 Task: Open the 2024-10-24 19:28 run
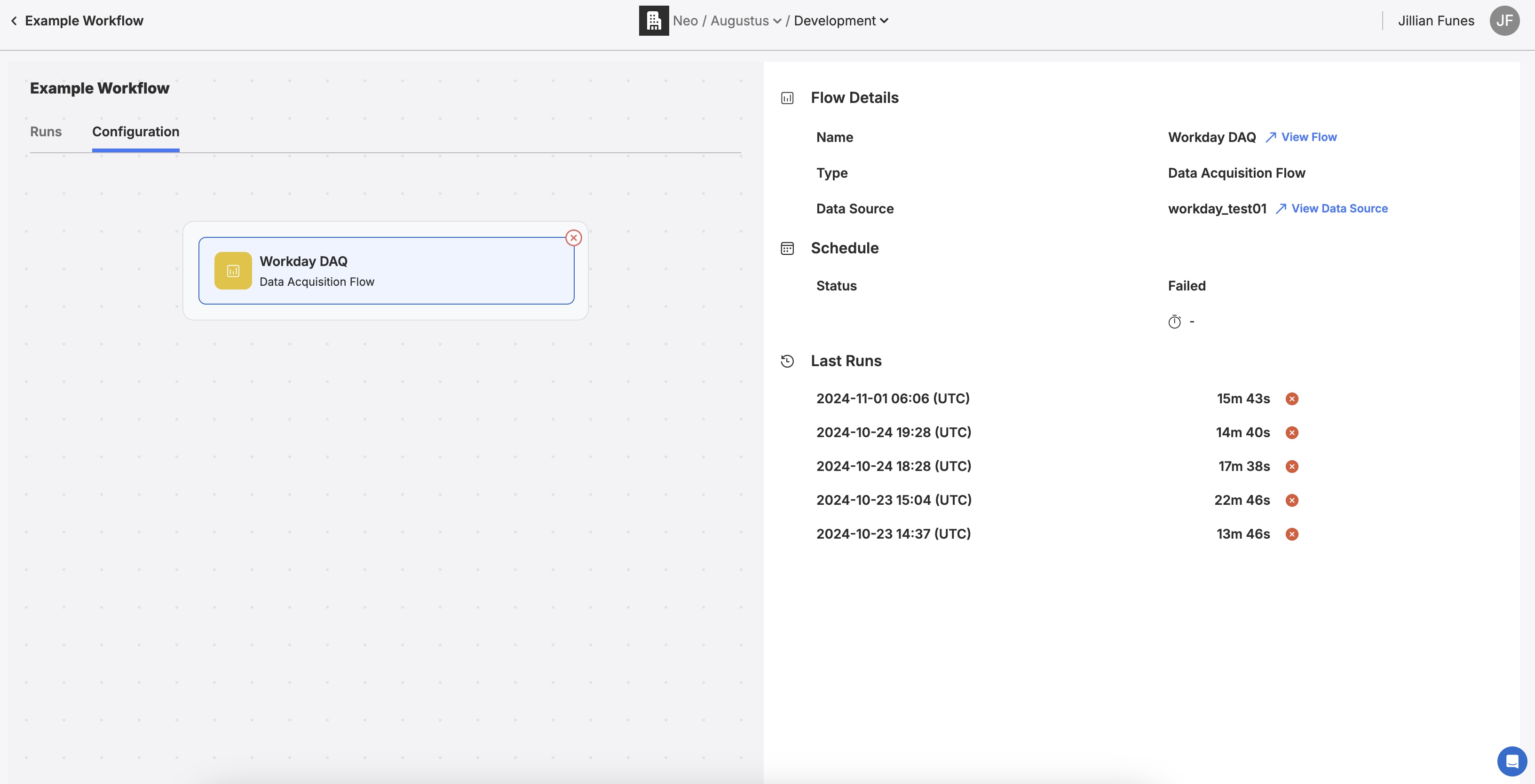tap(894, 432)
